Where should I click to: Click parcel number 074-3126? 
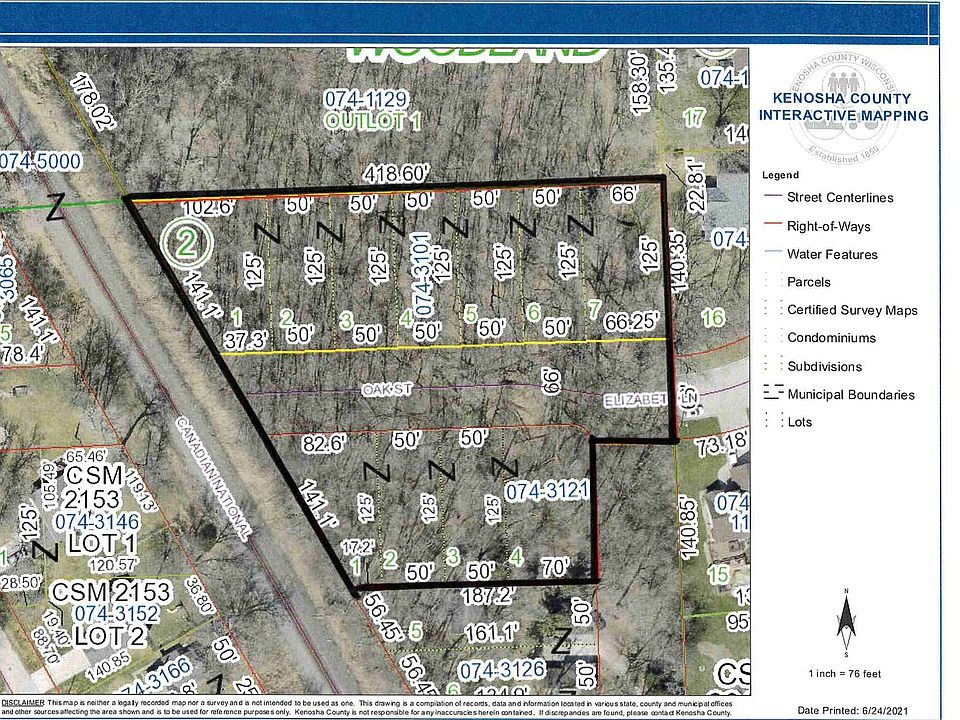click(501, 670)
